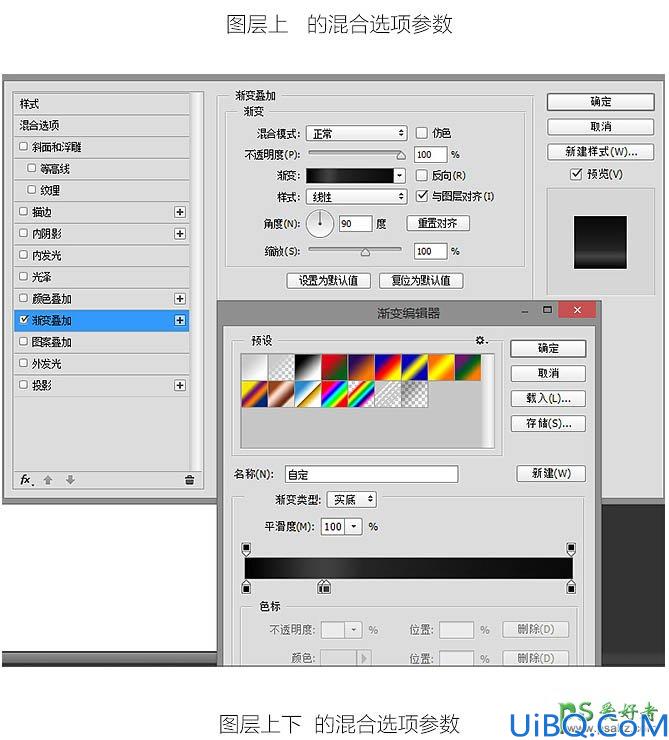The width and height of the screenshot is (669, 740).
Task: Select the right top opacity stop
Action: [x=571, y=549]
